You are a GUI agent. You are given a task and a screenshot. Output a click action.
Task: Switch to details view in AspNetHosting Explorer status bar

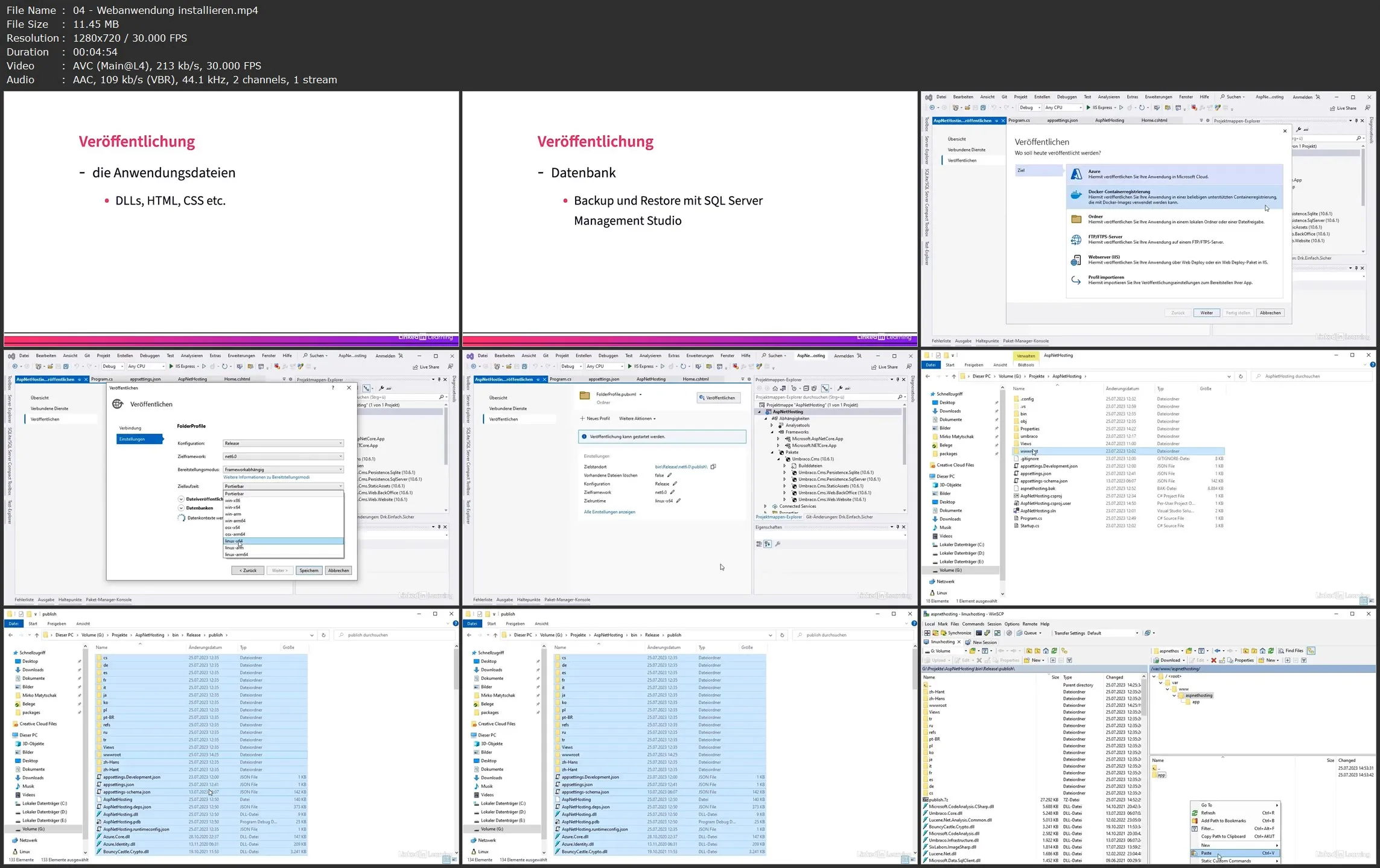pyautogui.click(x=1364, y=601)
